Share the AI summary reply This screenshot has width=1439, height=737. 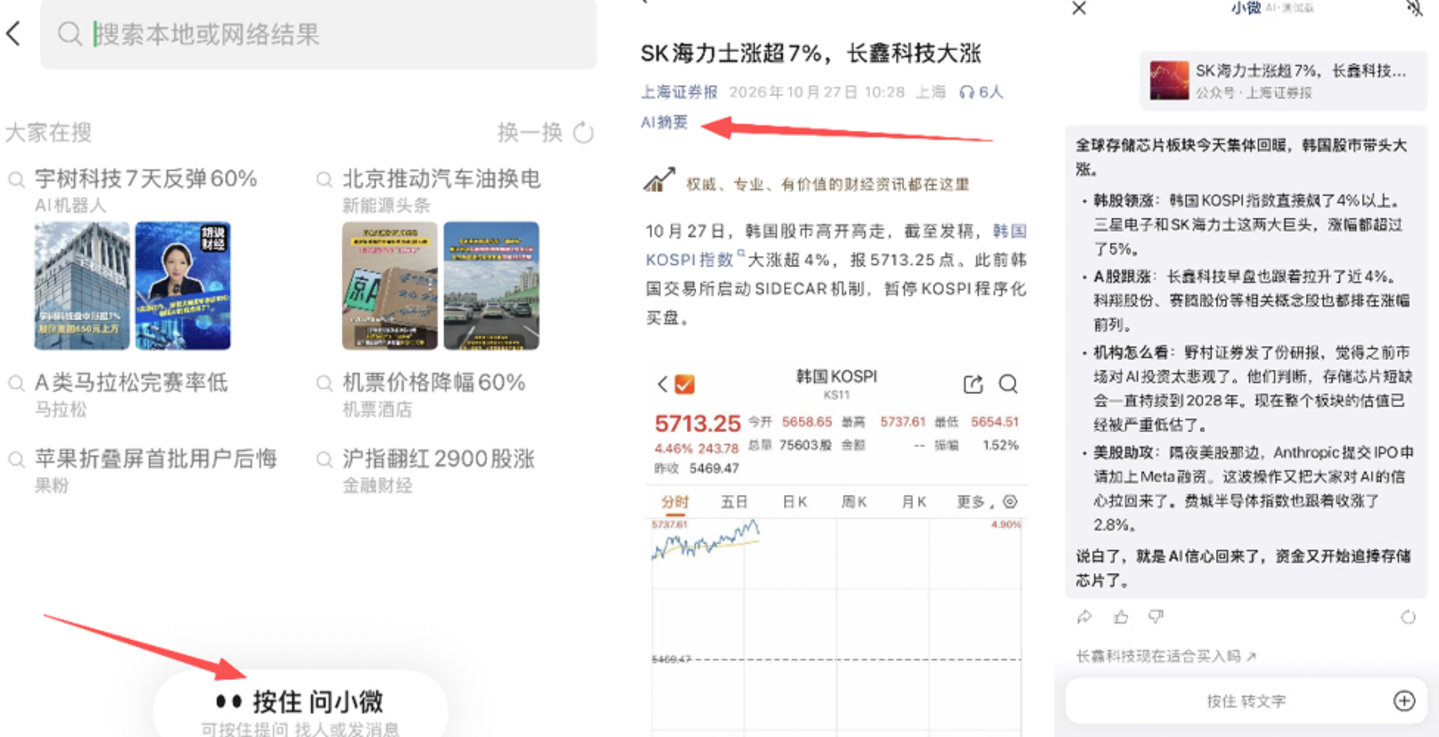(1084, 617)
